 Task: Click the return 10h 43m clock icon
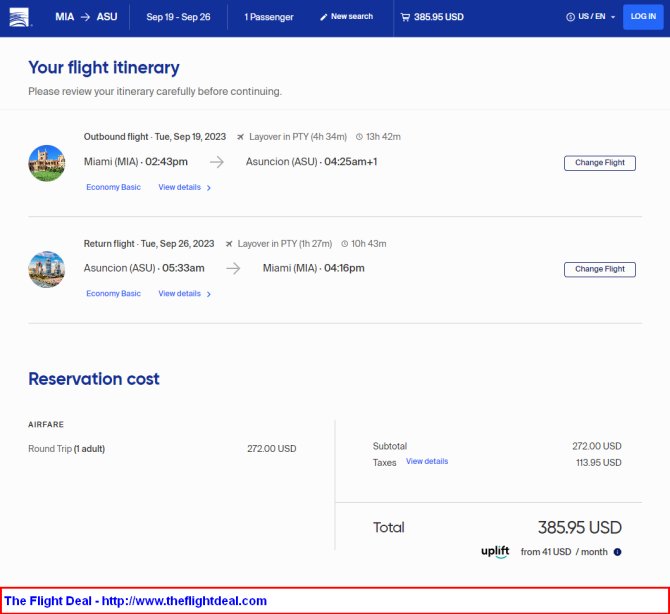[344, 244]
